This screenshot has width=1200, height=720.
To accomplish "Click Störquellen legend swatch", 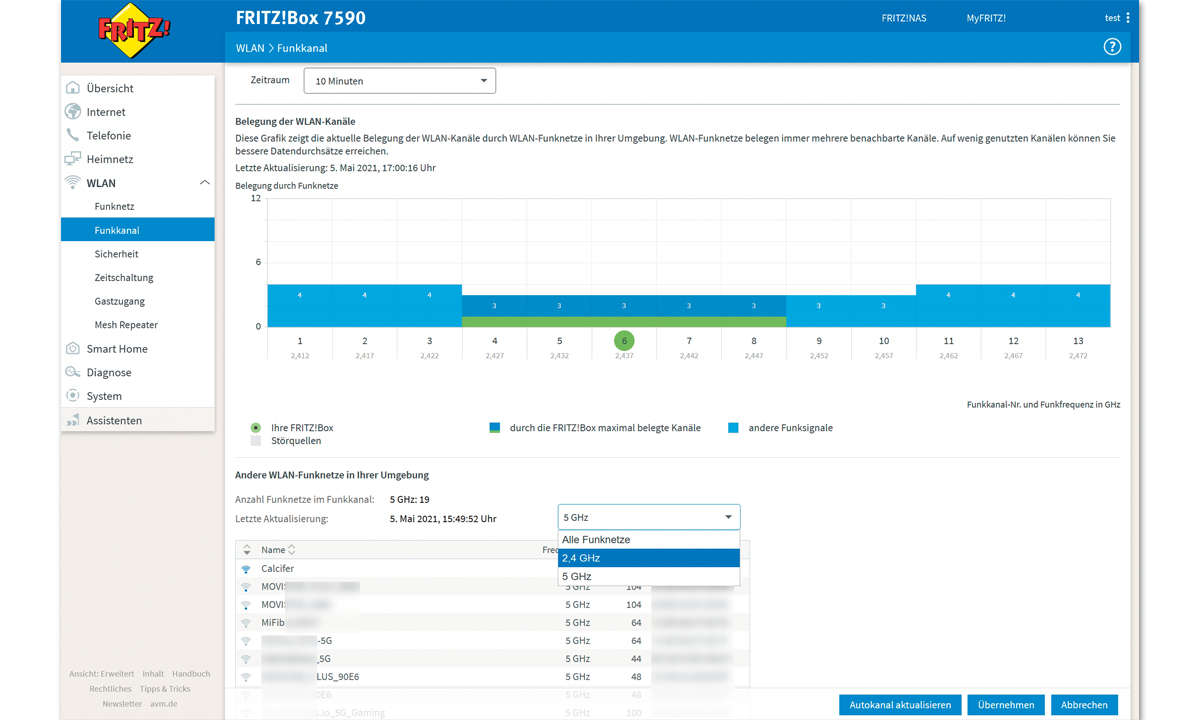I will (x=256, y=440).
